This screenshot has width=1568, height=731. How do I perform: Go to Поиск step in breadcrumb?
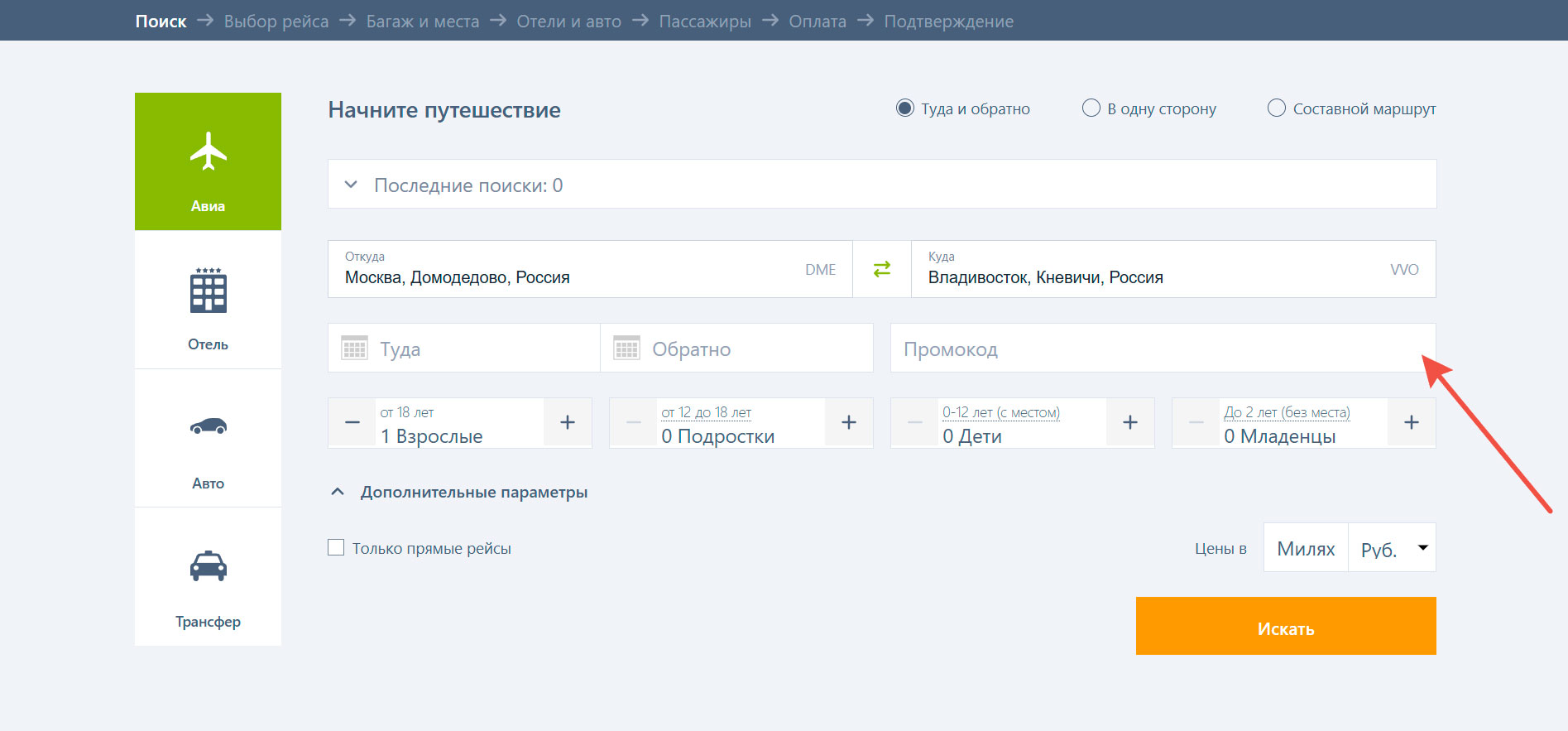tap(161, 21)
